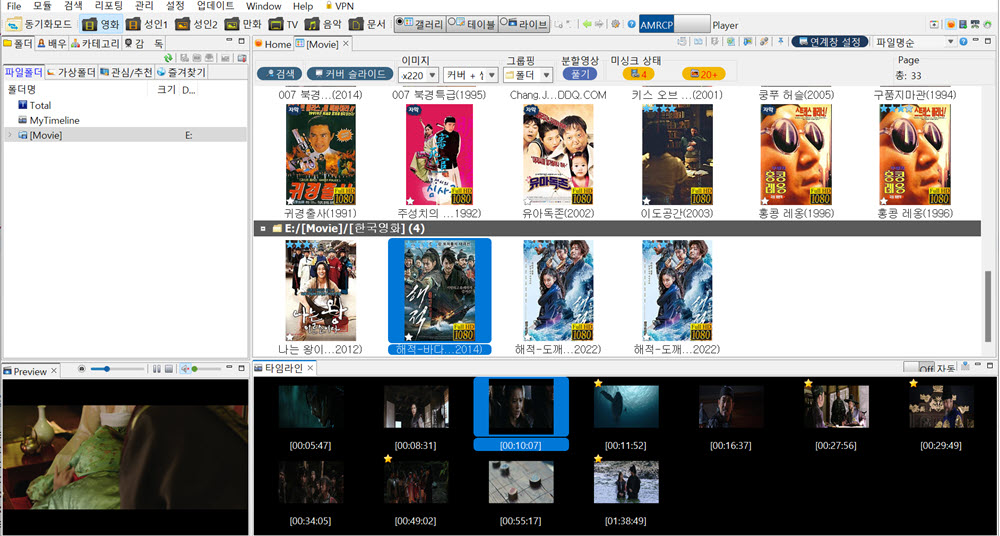Switch to the 카테고리 tab
The height and width of the screenshot is (536, 1000).
point(94,43)
